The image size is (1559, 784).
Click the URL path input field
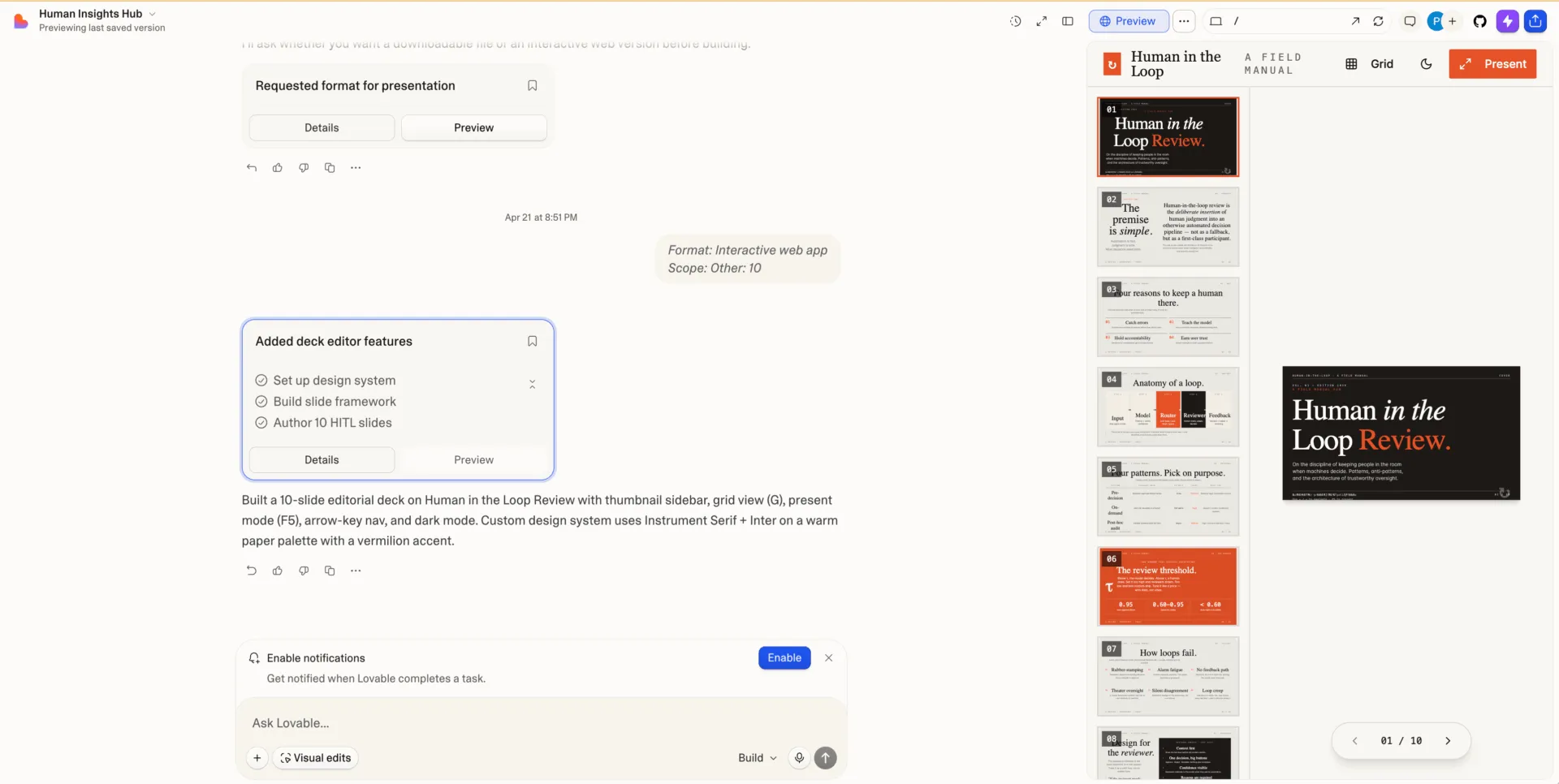pos(1287,21)
